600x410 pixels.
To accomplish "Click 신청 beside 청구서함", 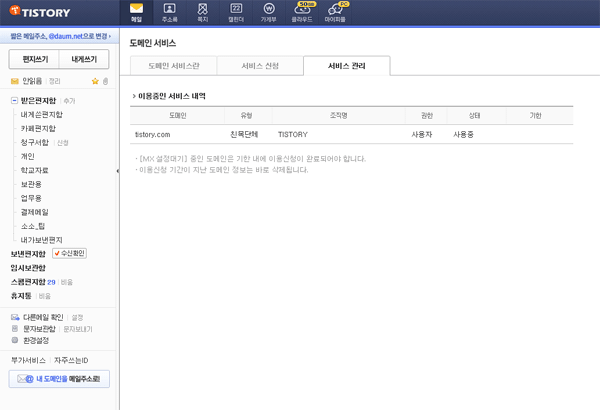I will [x=63, y=143].
